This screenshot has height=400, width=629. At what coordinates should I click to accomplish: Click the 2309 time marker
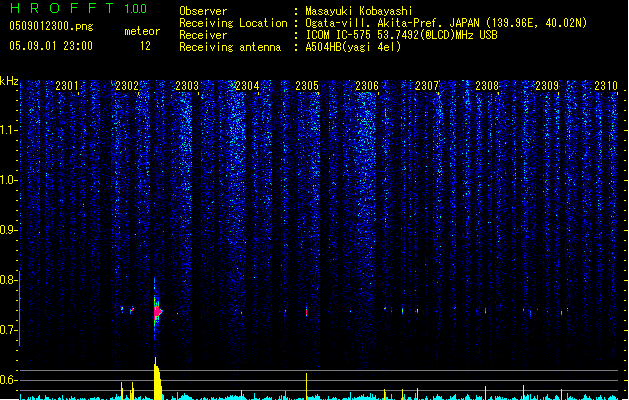547,85
